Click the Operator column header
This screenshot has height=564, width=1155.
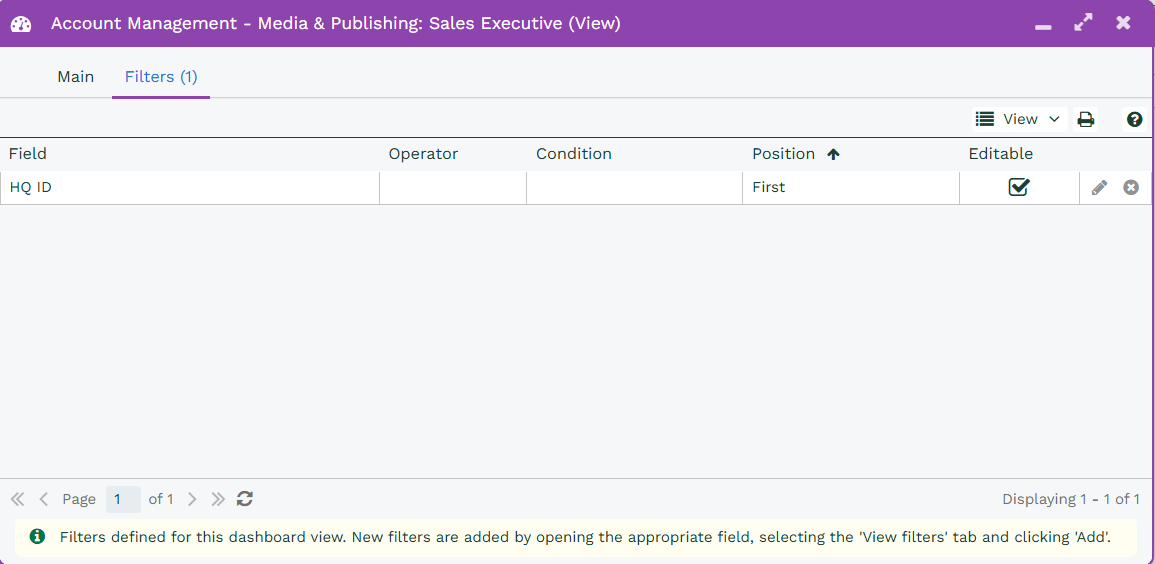coord(423,154)
